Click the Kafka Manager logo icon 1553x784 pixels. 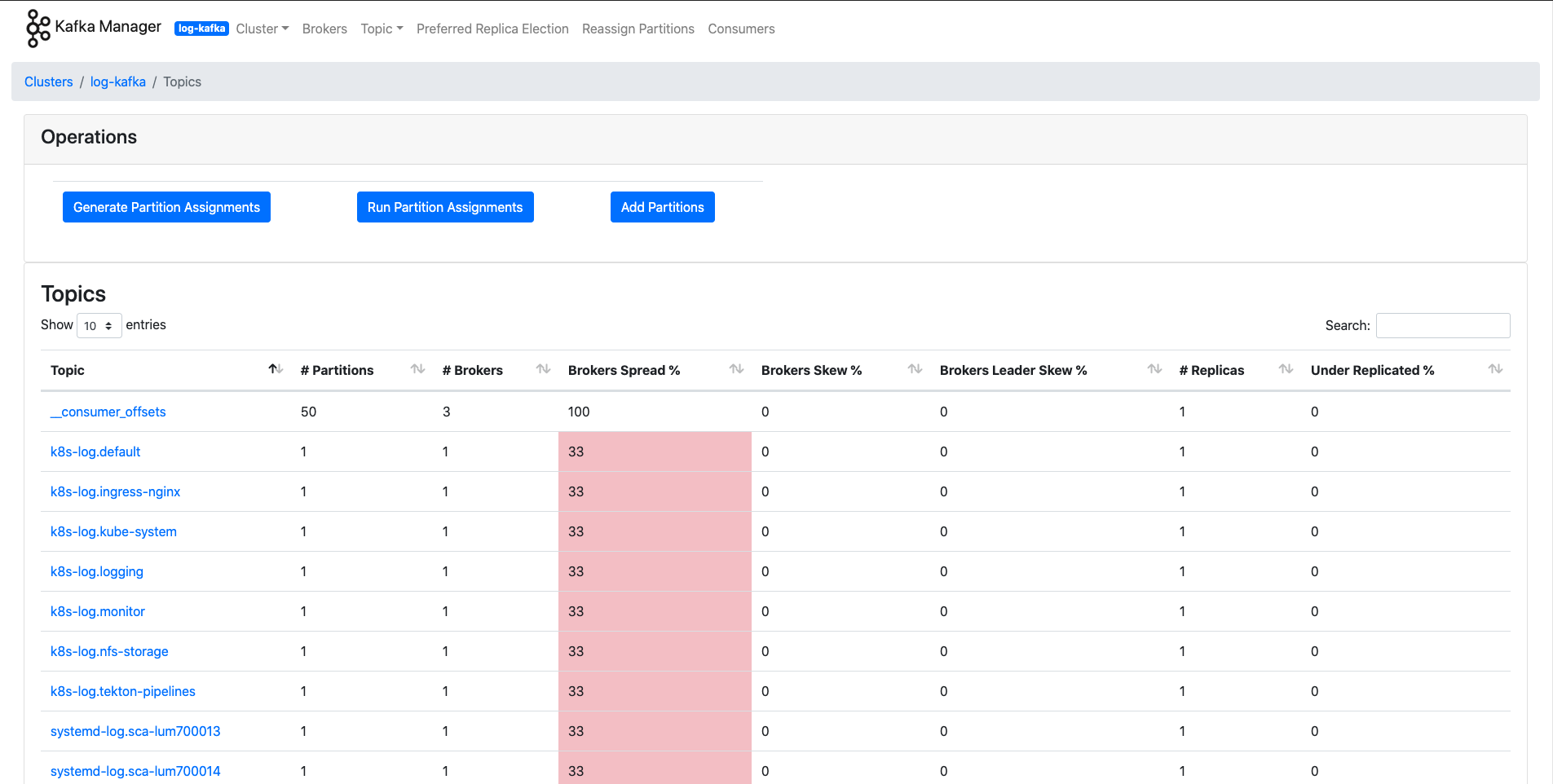38,29
